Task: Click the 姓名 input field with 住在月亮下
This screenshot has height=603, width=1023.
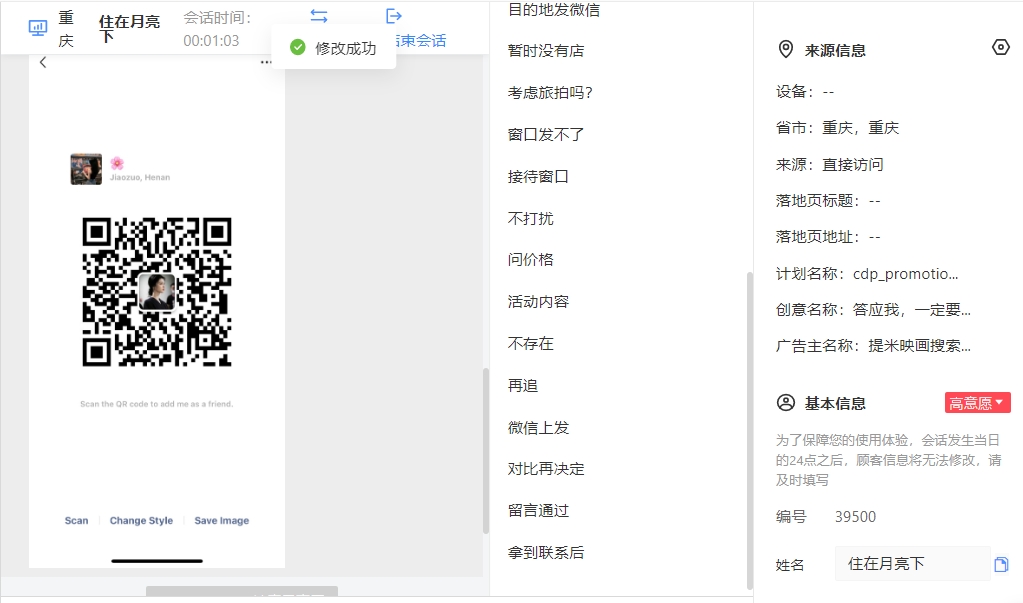Action: tap(912, 563)
